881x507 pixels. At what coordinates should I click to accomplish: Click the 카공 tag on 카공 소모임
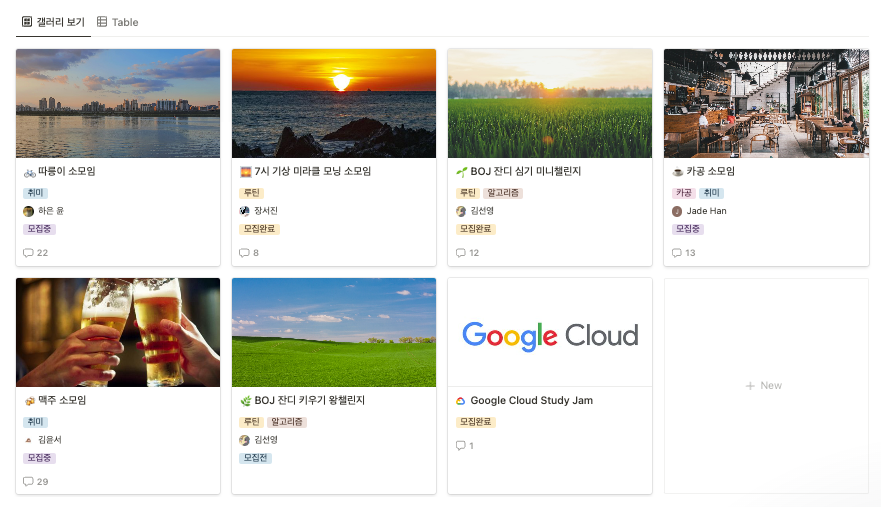point(684,193)
